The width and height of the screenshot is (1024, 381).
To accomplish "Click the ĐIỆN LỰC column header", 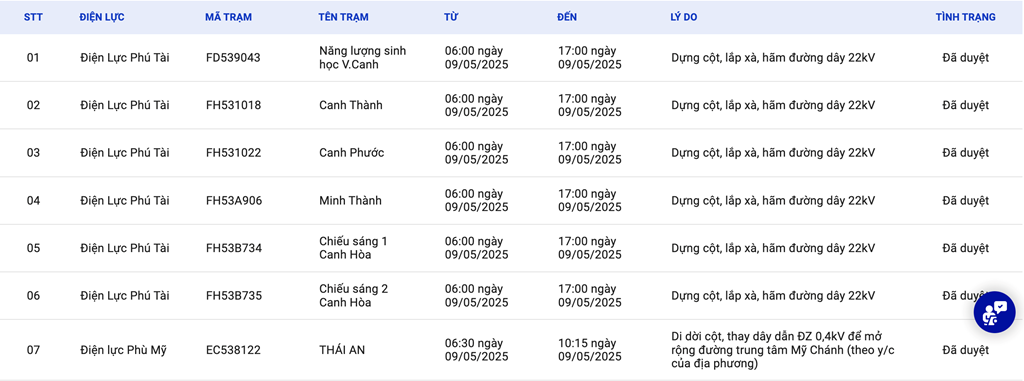I will 102,17.
